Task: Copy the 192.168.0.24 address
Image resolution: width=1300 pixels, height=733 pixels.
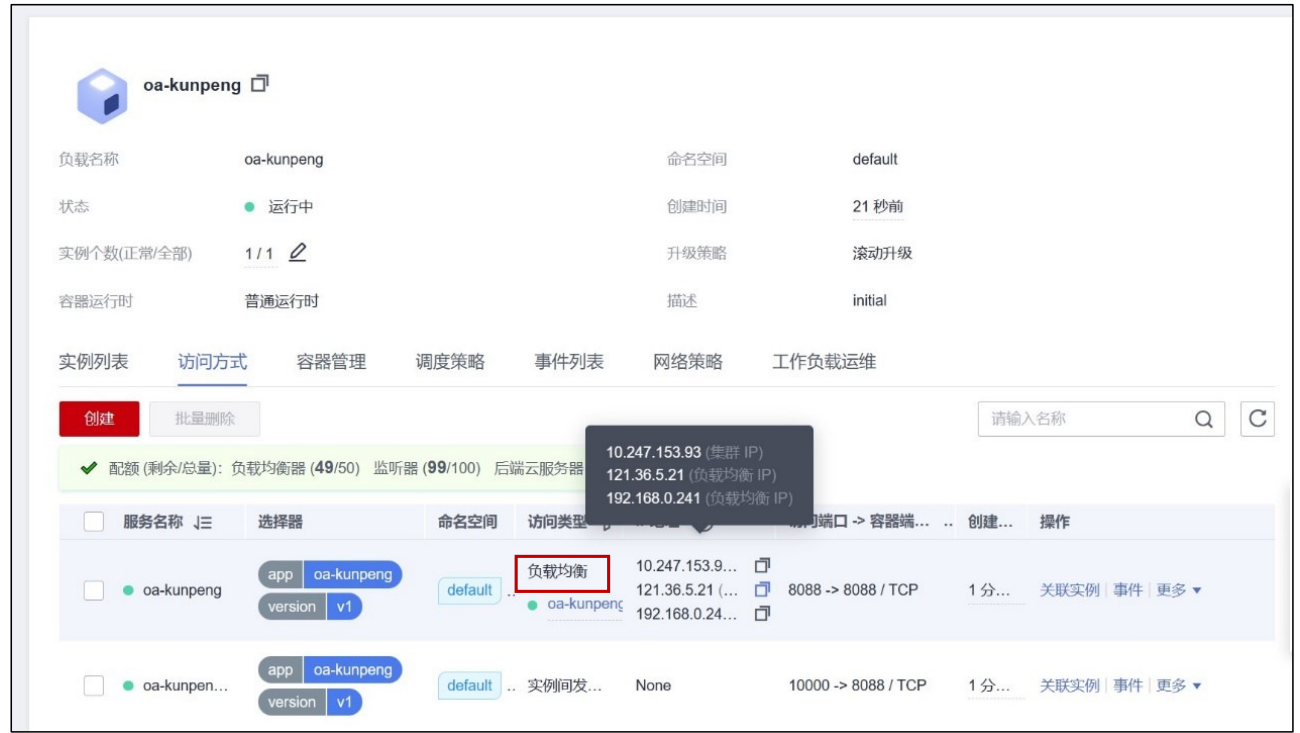Action: tap(761, 613)
